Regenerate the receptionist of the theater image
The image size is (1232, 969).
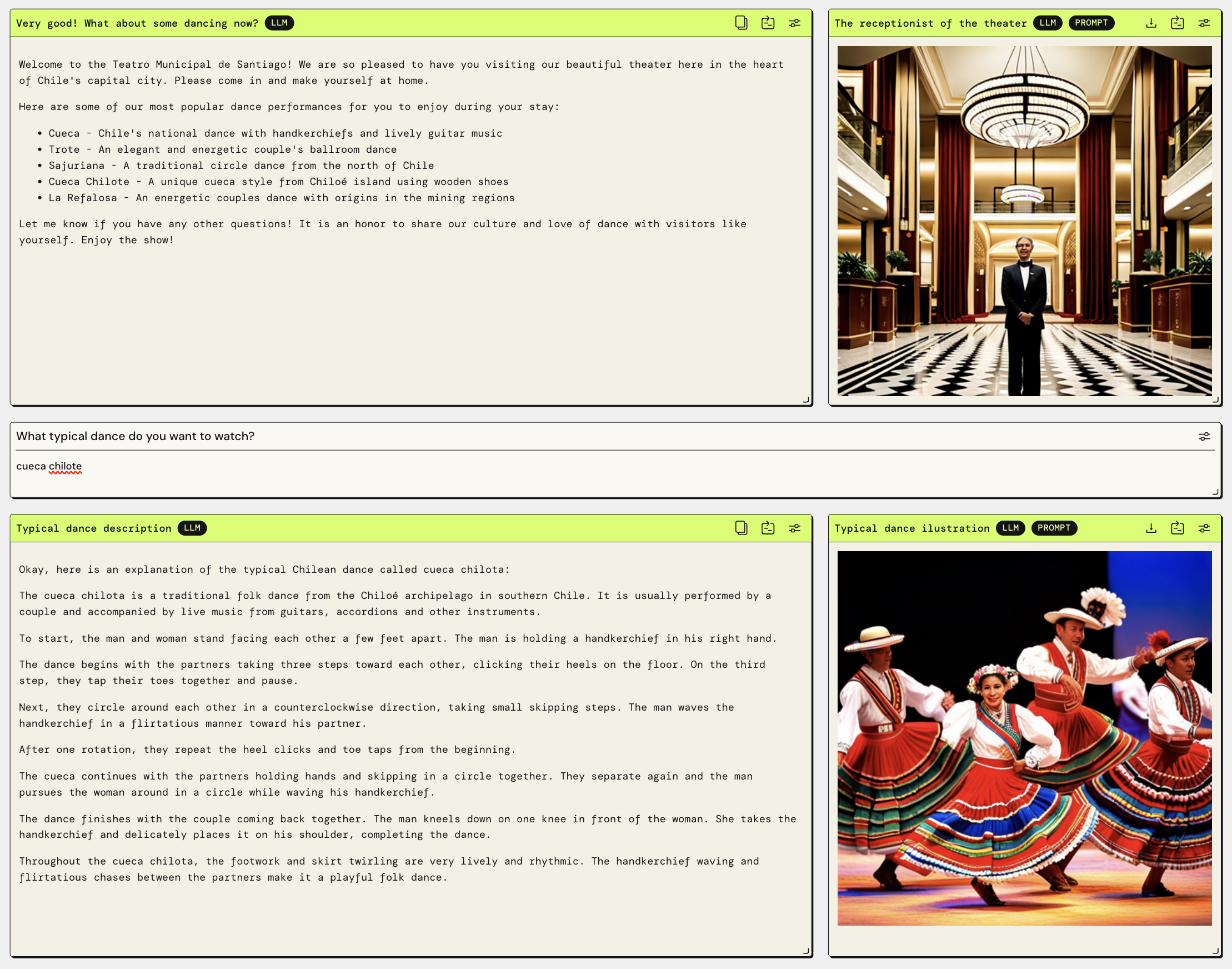coord(1178,23)
